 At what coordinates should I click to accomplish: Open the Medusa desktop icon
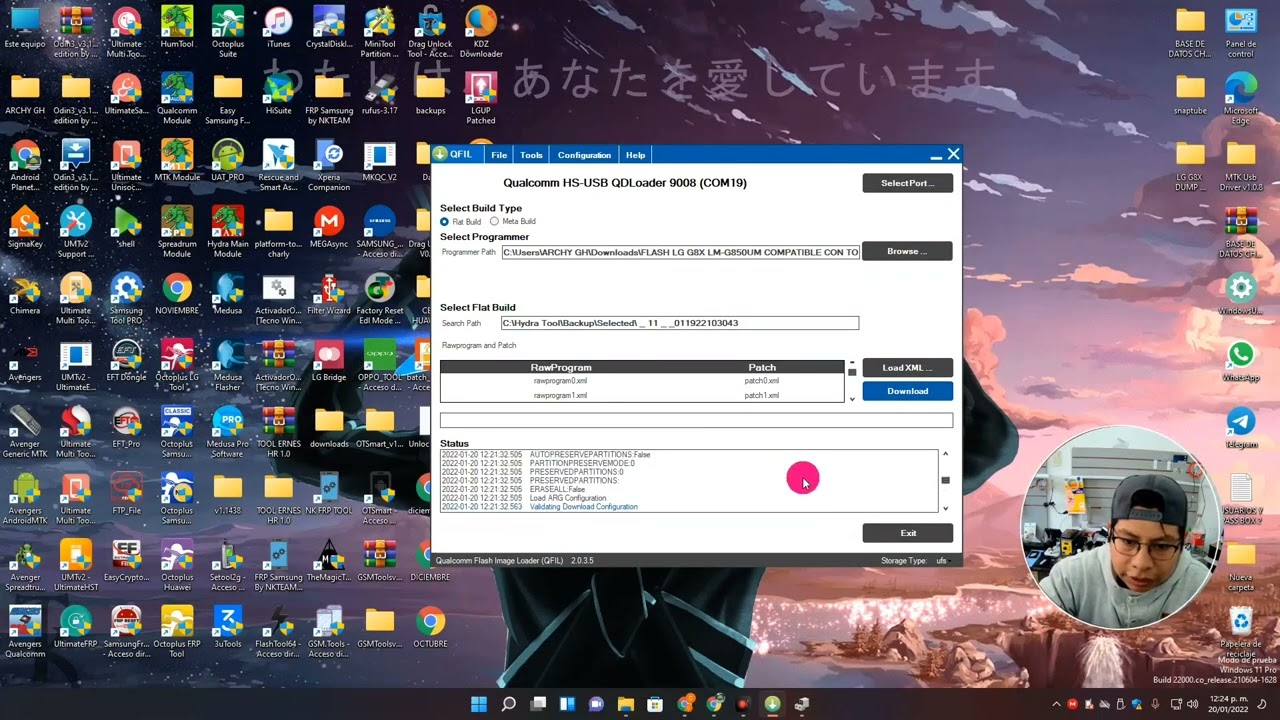point(228,294)
